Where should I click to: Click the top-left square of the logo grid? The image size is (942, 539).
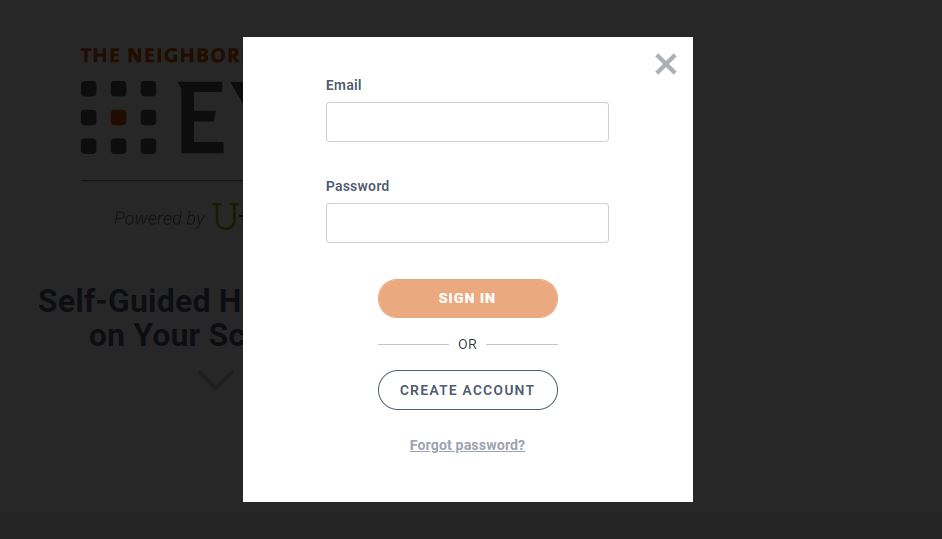pos(89,89)
